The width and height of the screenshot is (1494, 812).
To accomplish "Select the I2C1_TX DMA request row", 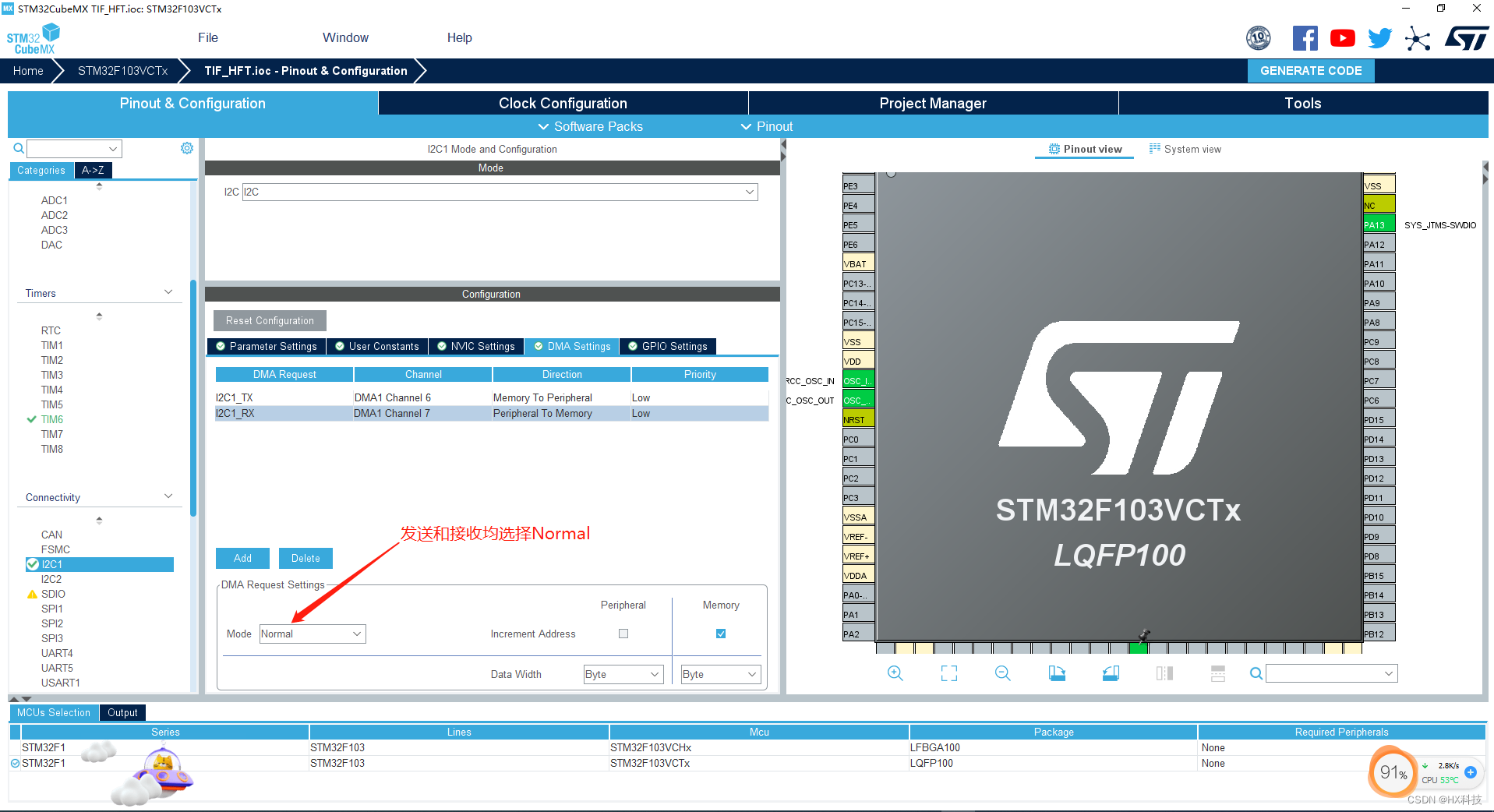I will (492, 397).
